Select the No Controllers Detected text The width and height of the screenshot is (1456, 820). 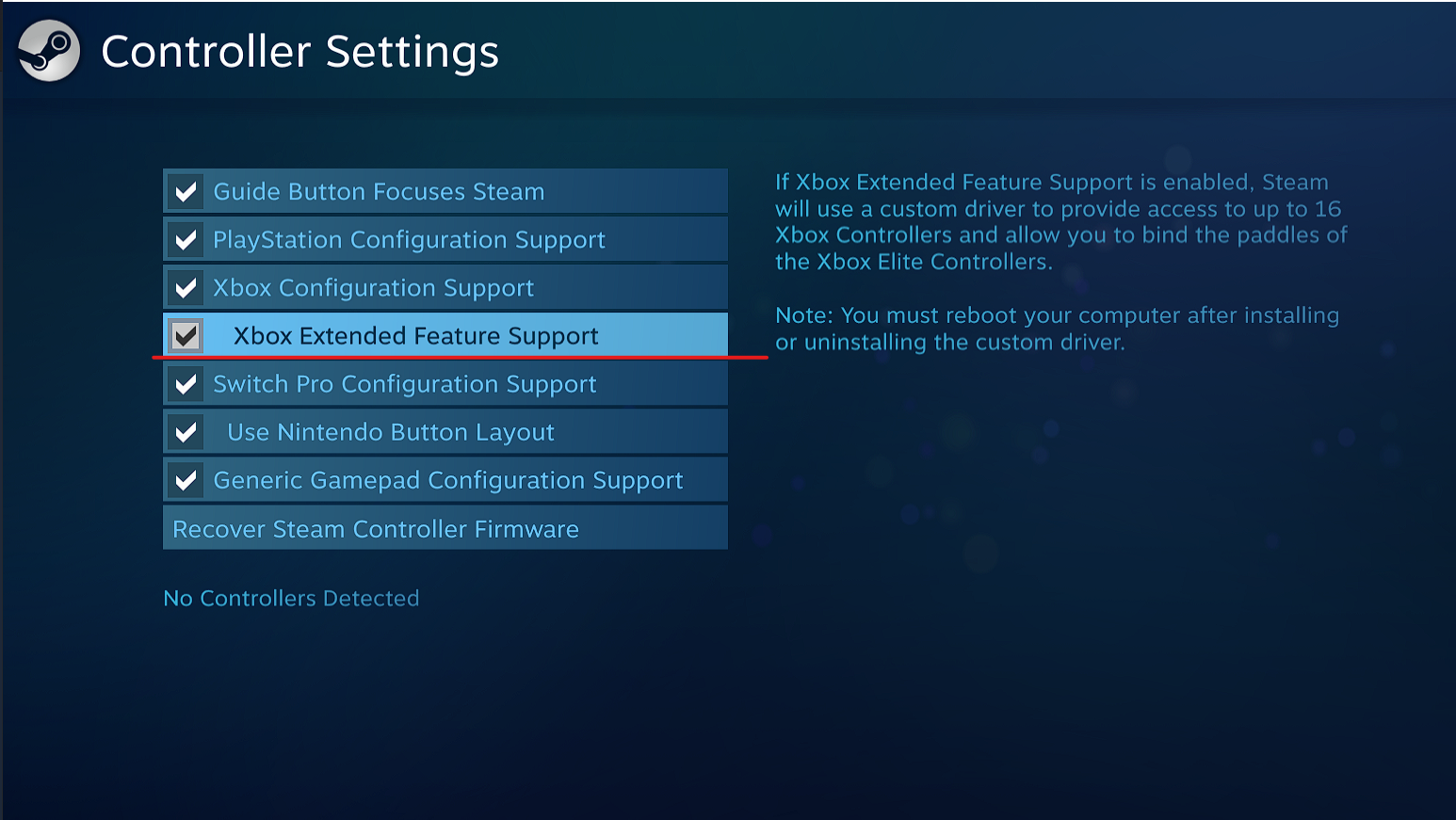pos(291,598)
